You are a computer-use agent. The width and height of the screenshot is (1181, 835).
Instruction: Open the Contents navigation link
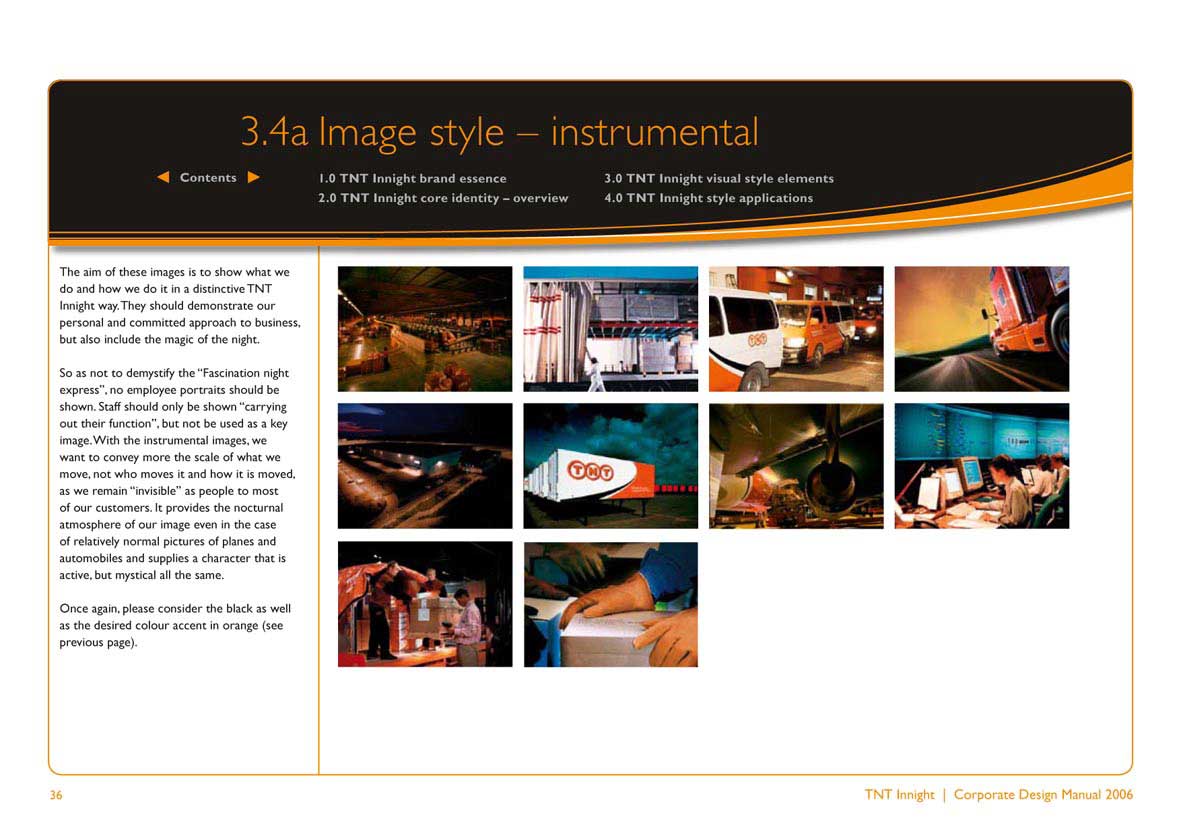point(208,177)
